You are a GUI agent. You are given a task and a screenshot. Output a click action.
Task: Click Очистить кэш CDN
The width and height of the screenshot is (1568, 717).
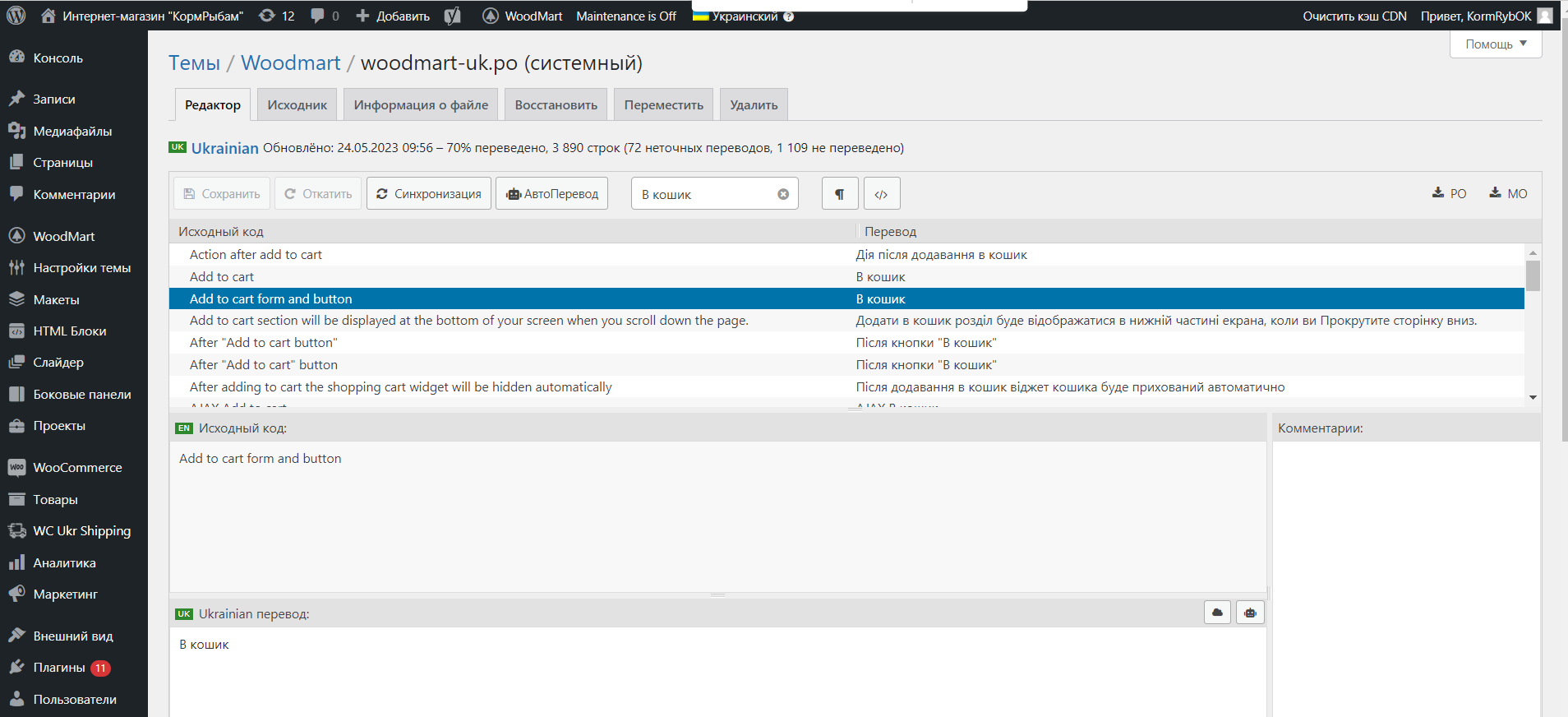pyautogui.click(x=1354, y=16)
